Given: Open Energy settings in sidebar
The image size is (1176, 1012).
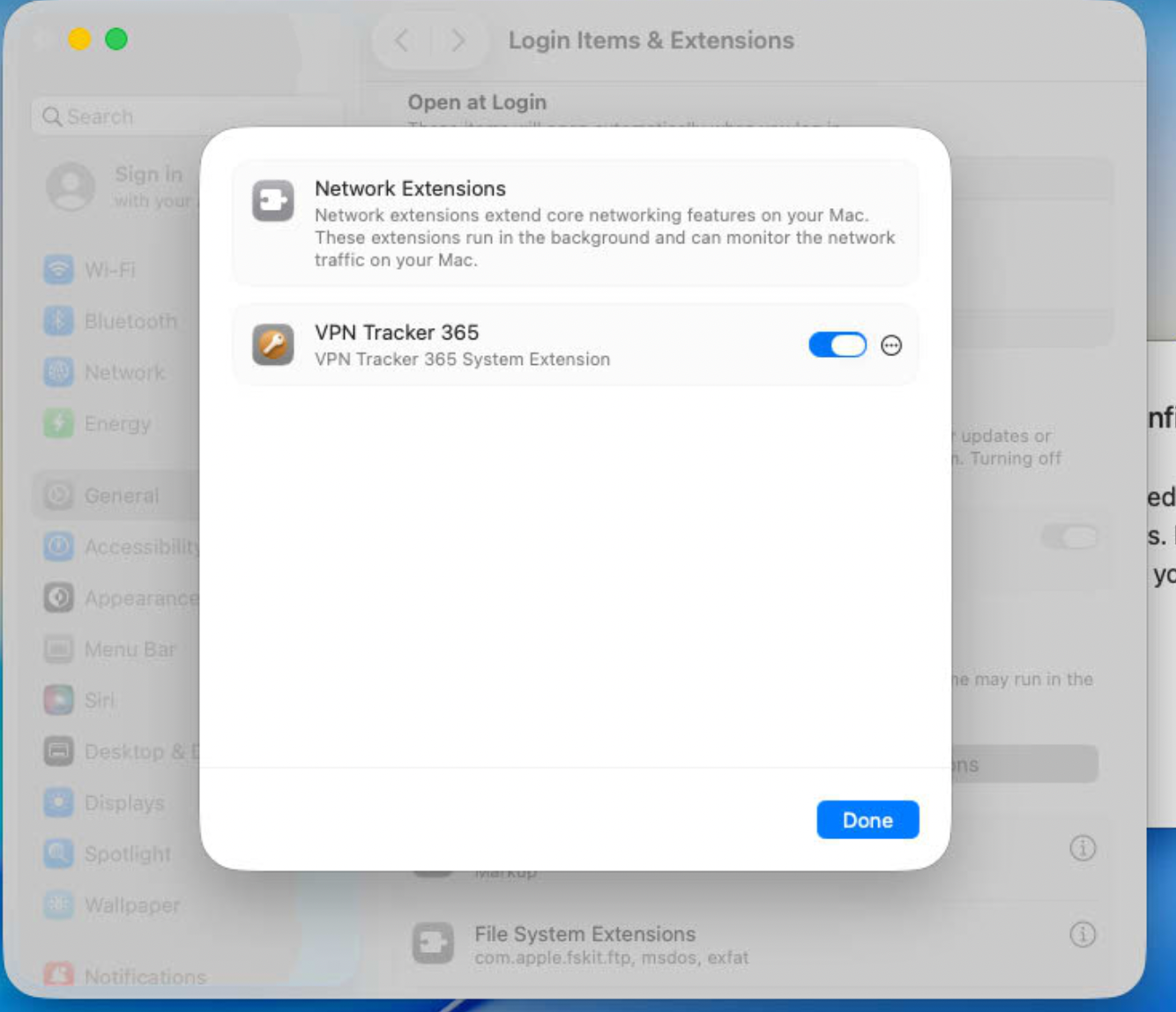Looking at the screenshot, I should pos(117,423).
